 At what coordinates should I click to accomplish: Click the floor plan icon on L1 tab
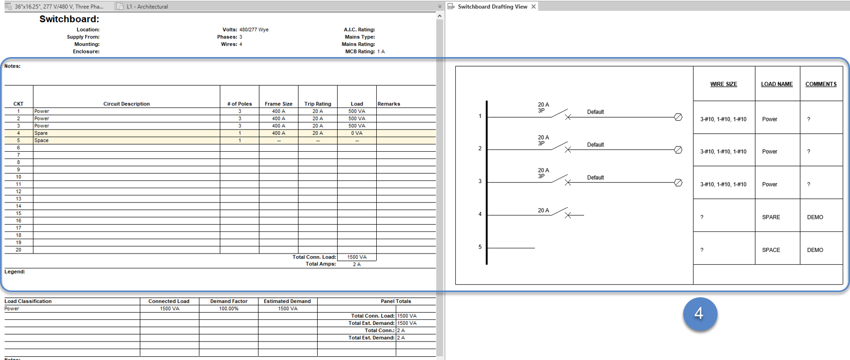(120, 7)
